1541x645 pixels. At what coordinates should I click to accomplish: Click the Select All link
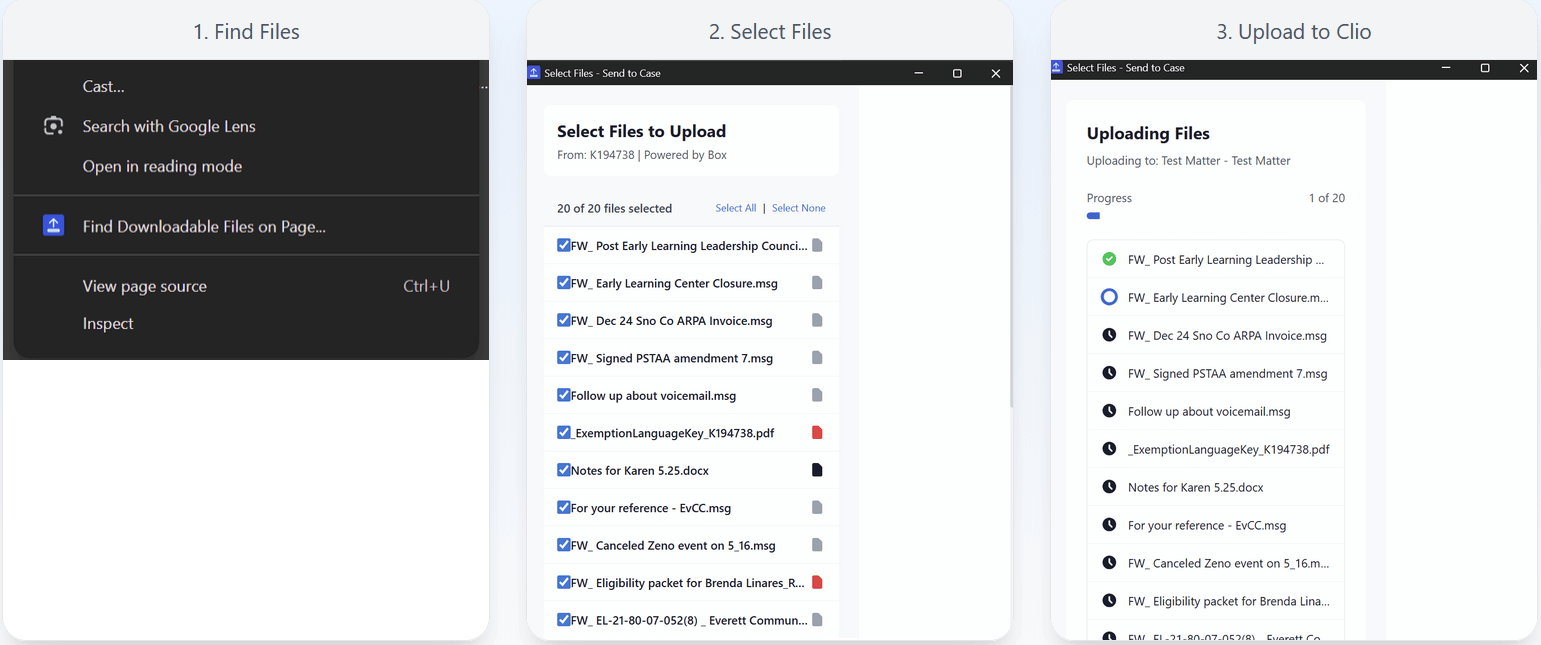tap(735, 208)
